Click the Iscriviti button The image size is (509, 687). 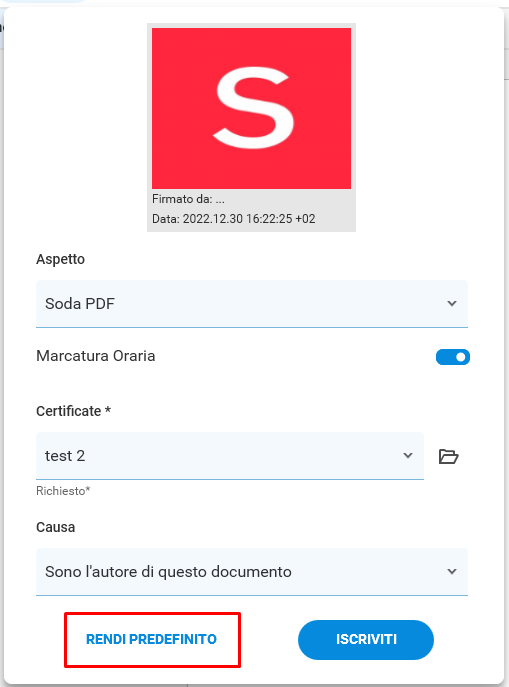pyautogui.click(x=366, y=640)
